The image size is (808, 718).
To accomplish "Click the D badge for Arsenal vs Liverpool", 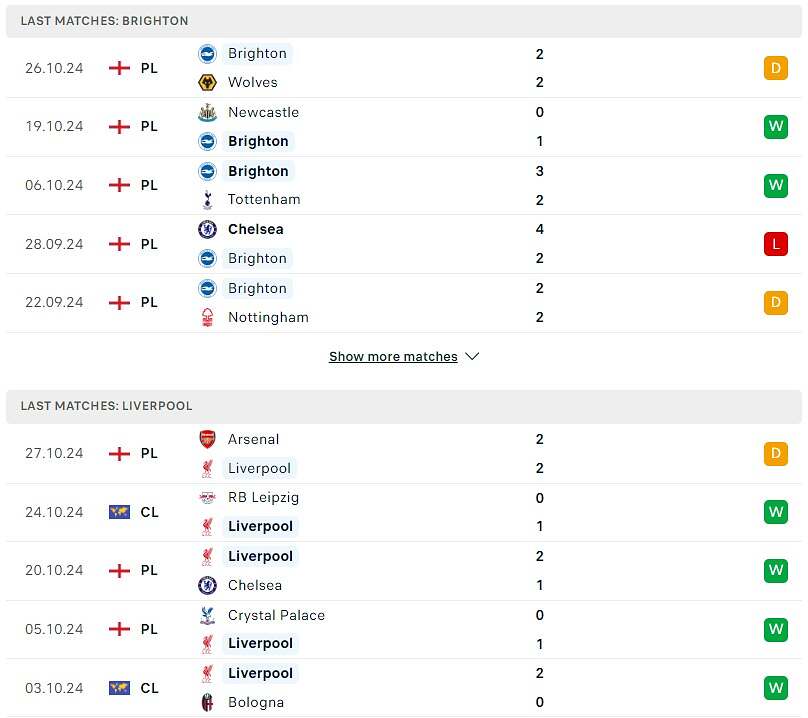I will point(776,453).
